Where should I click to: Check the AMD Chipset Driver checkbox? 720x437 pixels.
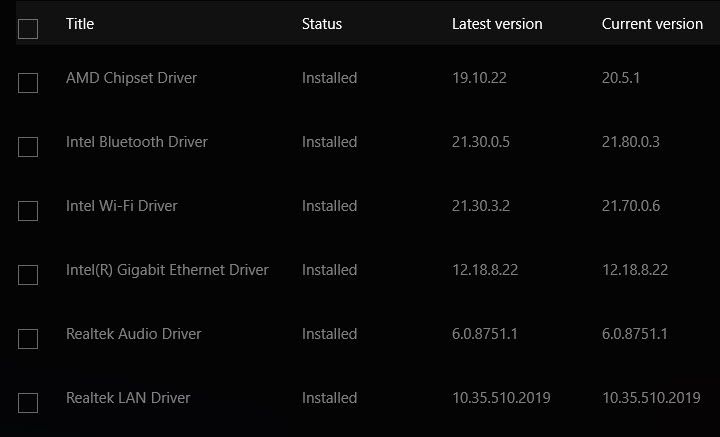point(28,83)
